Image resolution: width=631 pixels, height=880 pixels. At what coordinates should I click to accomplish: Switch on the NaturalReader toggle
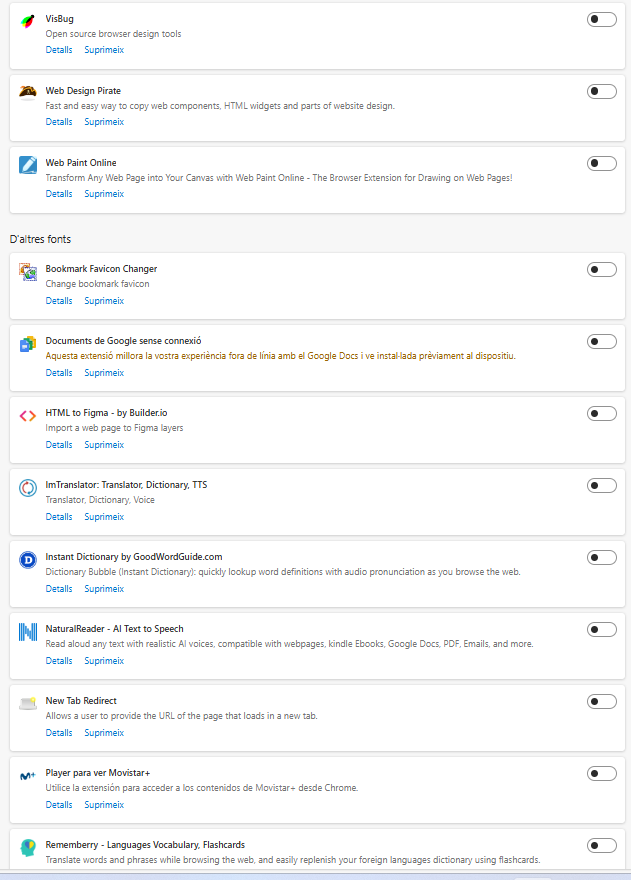601,630
